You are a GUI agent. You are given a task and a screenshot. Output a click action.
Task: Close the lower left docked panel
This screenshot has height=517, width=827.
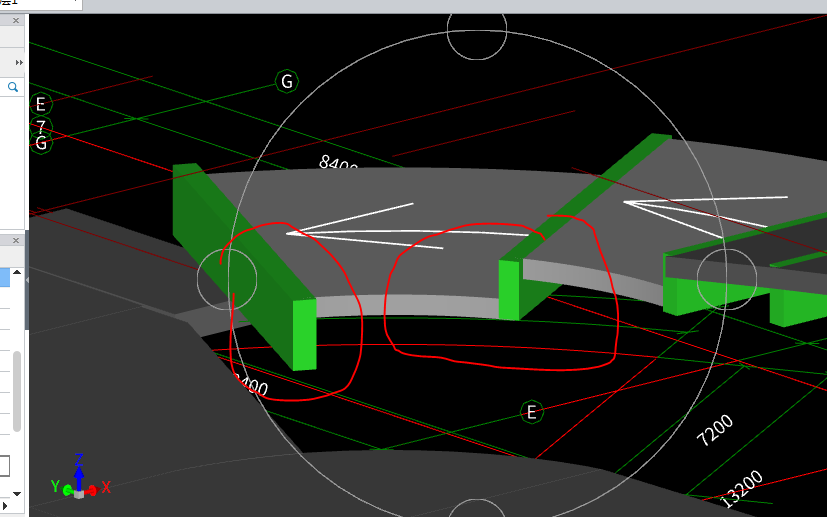point(16,241)
